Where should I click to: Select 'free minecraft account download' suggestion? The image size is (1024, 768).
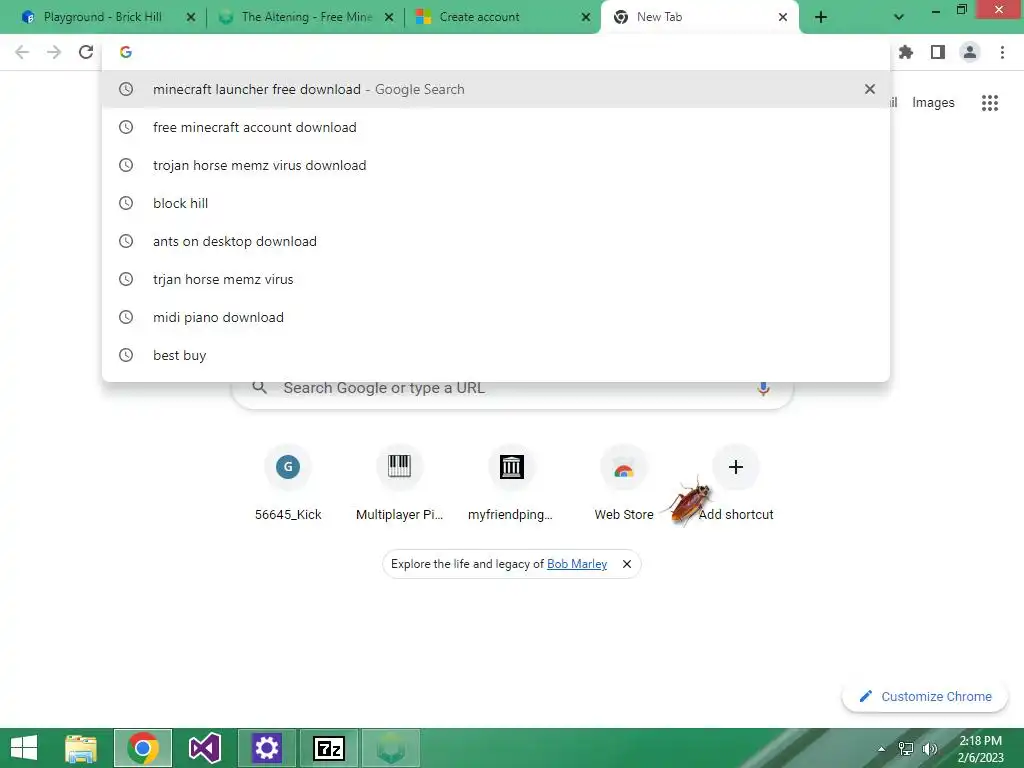pos(496,127)
